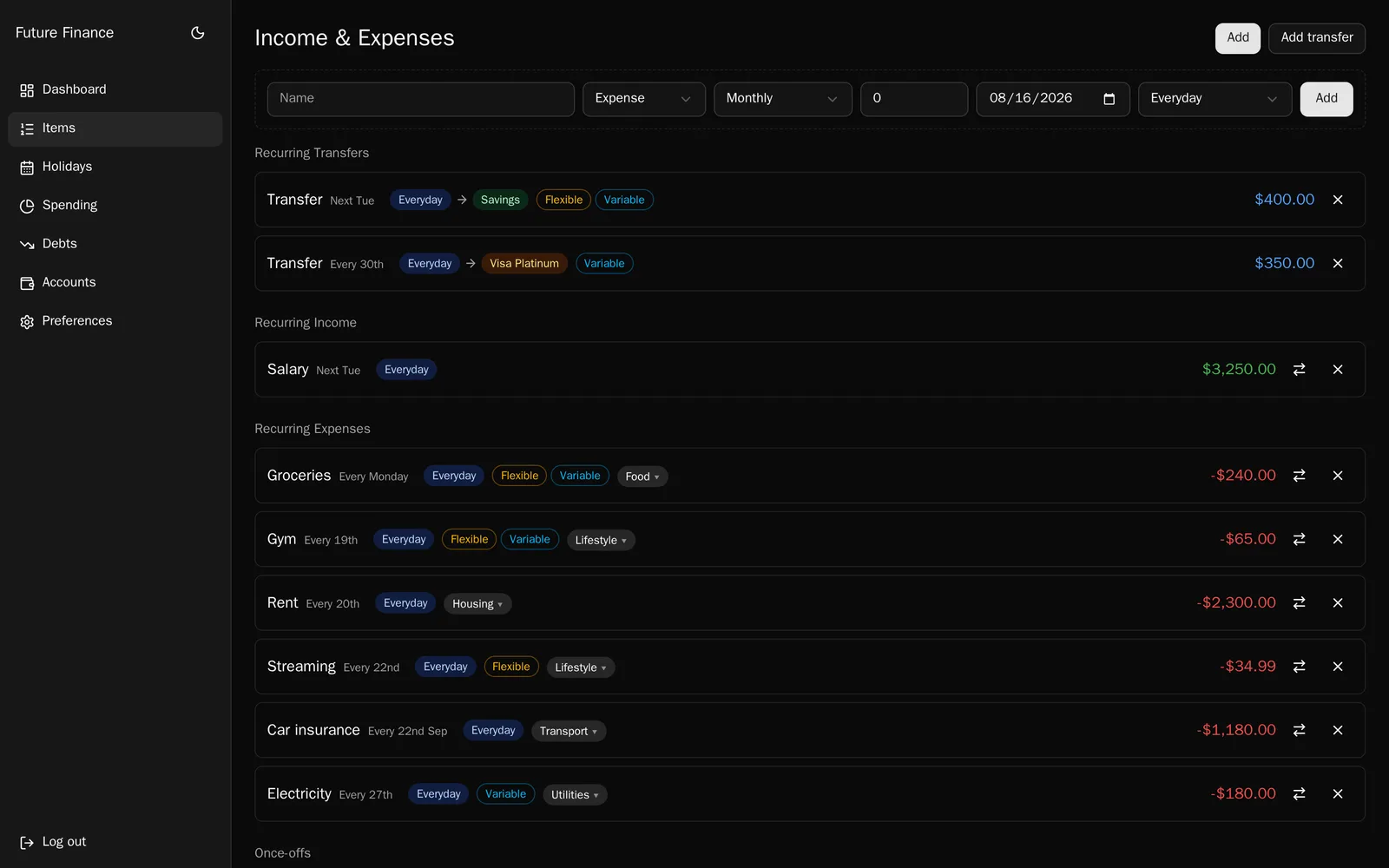
Task: Delete the $400.00 transfer
Action: point(1338,200)
